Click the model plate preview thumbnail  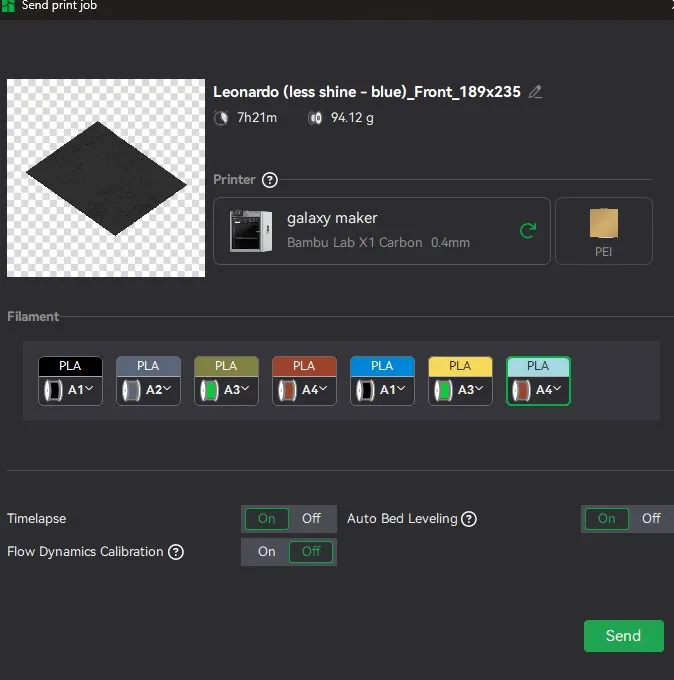[x=106, y=178]
